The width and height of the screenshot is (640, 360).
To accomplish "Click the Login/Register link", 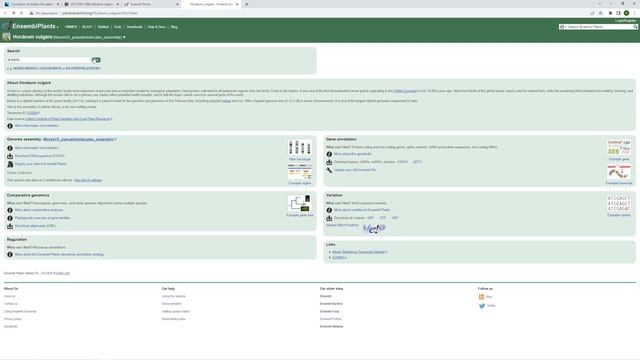I will tap(625, 20).
